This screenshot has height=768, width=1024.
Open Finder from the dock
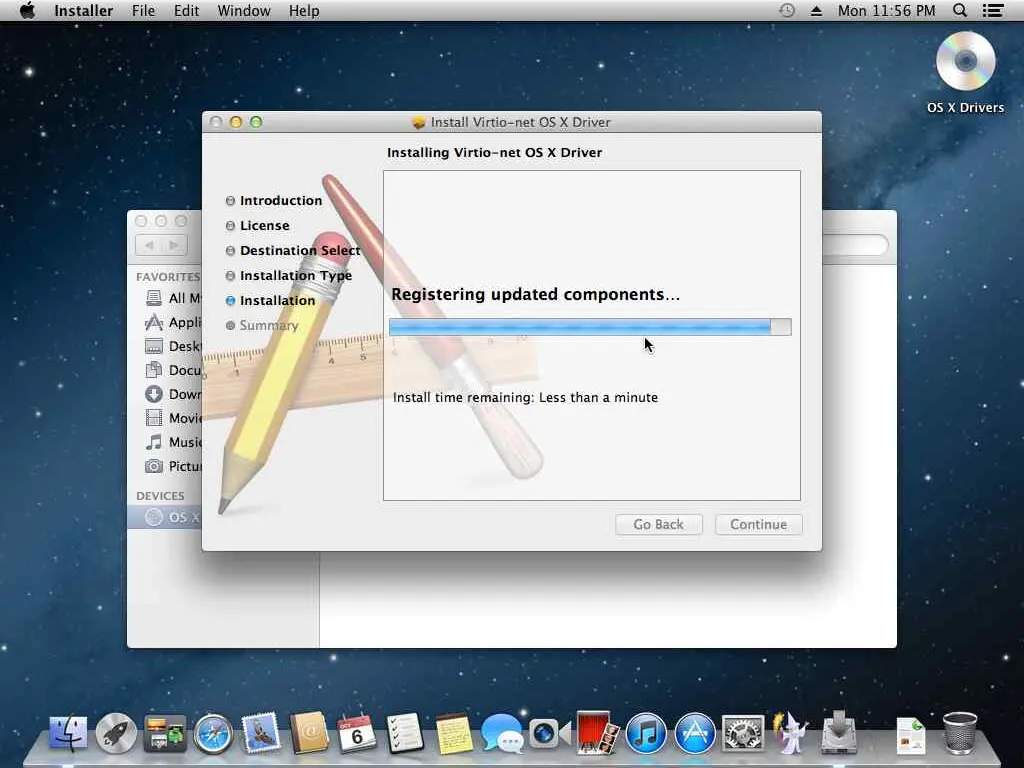click(x=68, y=733)
